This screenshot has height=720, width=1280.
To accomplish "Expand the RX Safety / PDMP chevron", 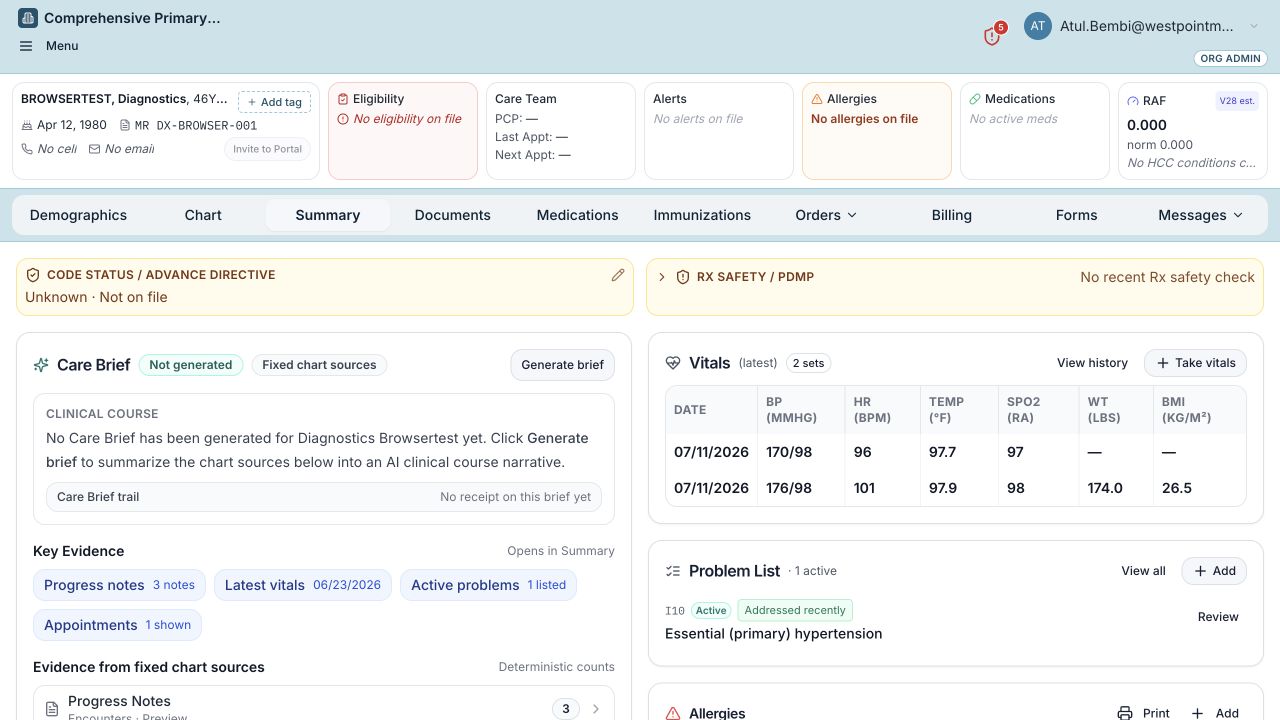I will point(662,277).
